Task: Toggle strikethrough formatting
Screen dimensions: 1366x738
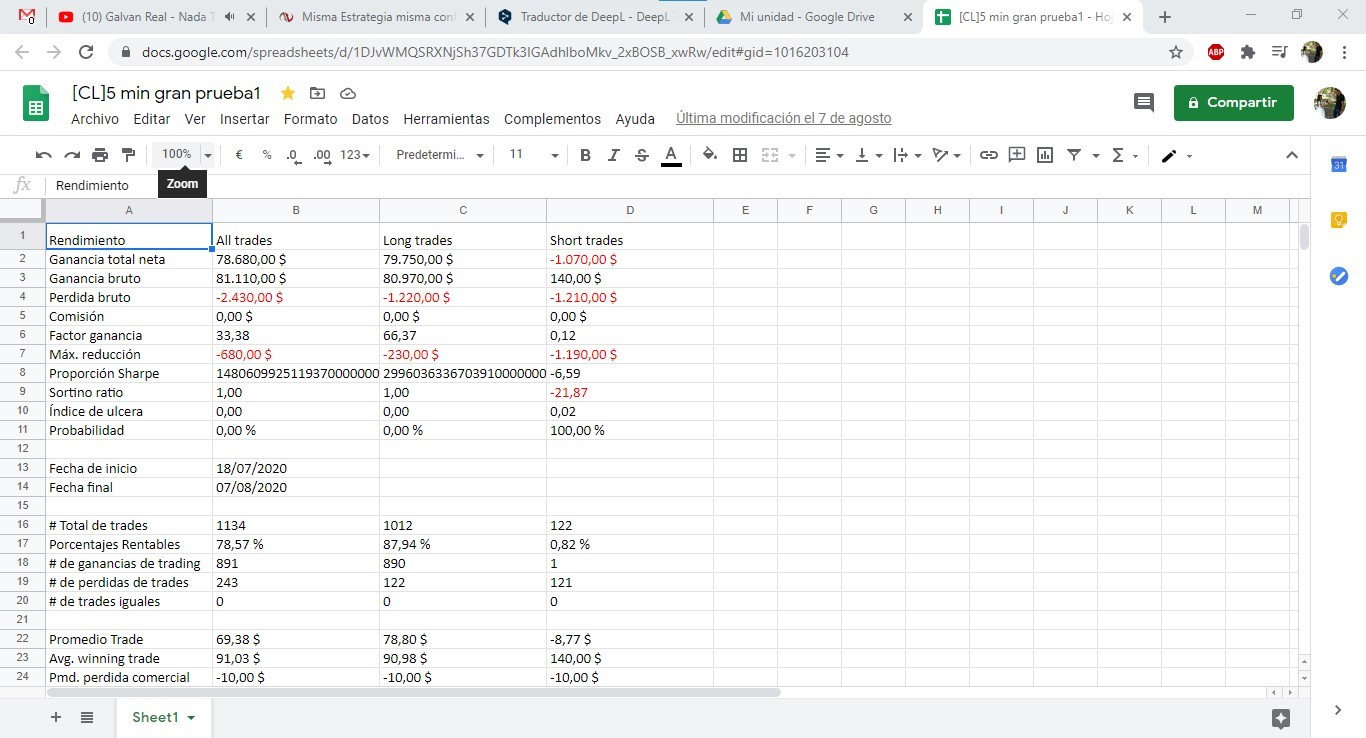Action: tap(642, 155)
